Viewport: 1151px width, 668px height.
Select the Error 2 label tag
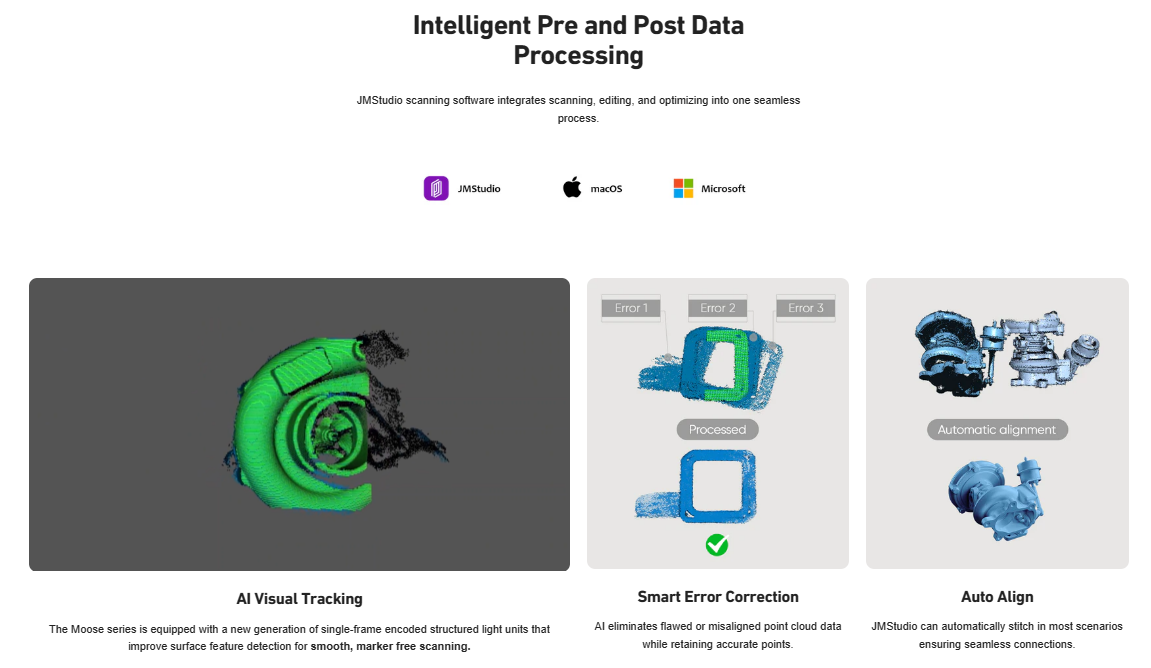[718, 308]
